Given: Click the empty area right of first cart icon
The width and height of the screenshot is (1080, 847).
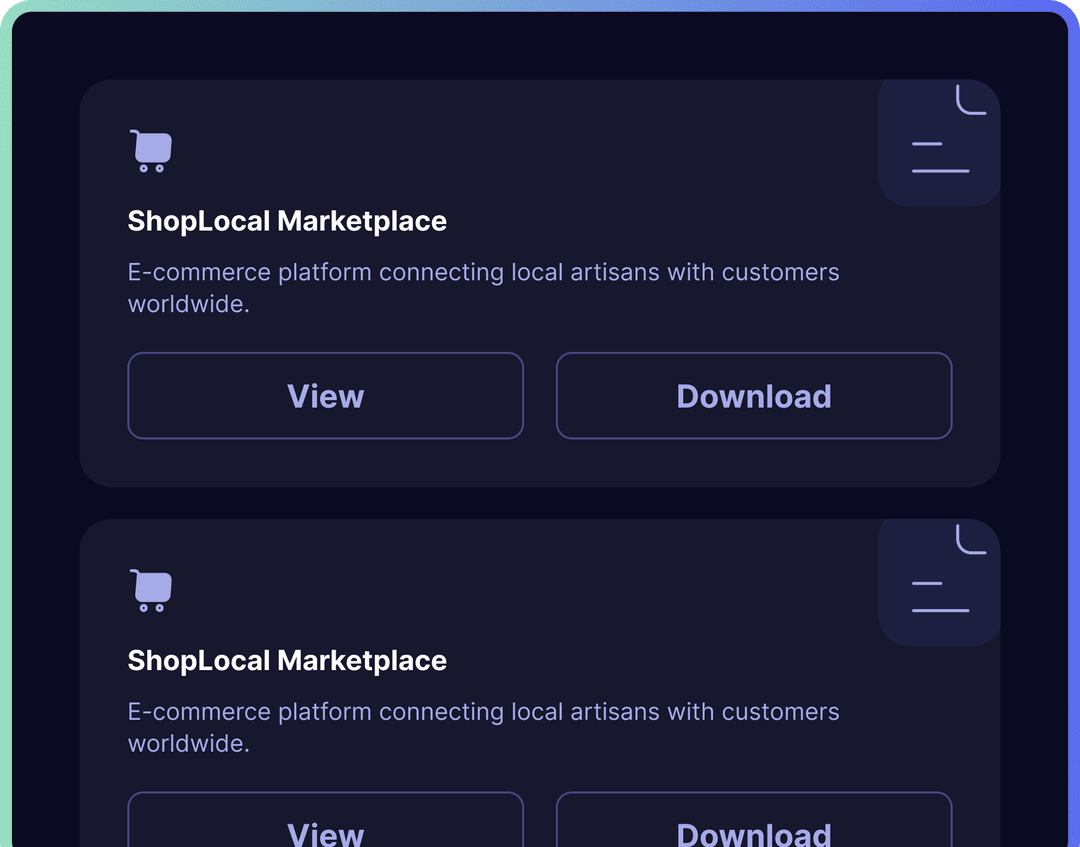Looking at the screenshot, I should tap(500, 151).
